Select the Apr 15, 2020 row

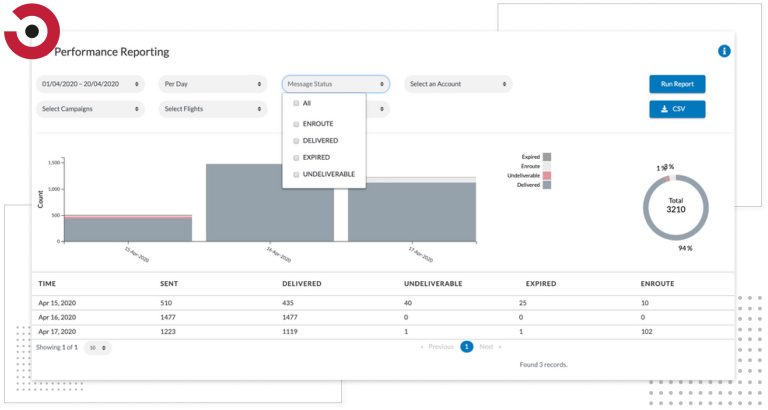pyautogui.click(x=384, y=303)
